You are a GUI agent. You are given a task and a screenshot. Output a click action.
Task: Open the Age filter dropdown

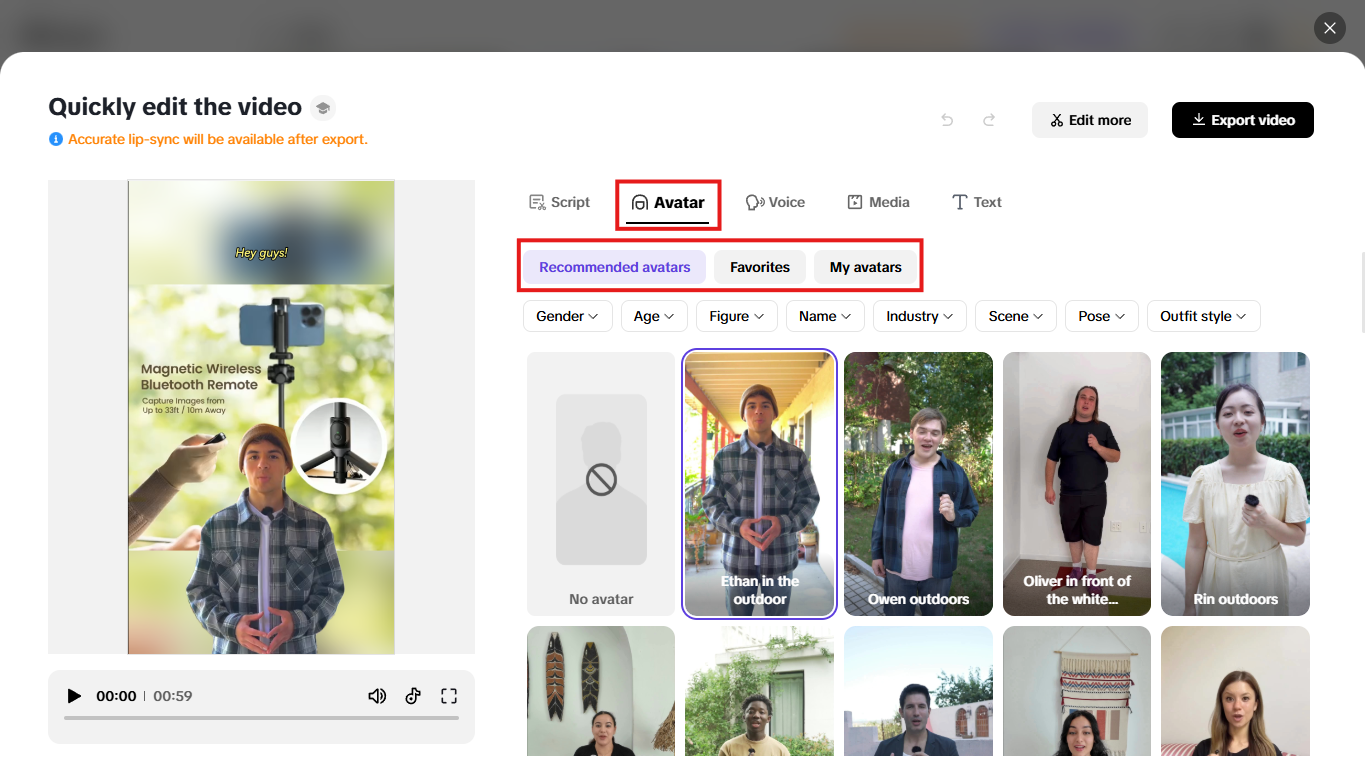click(654, 316)
